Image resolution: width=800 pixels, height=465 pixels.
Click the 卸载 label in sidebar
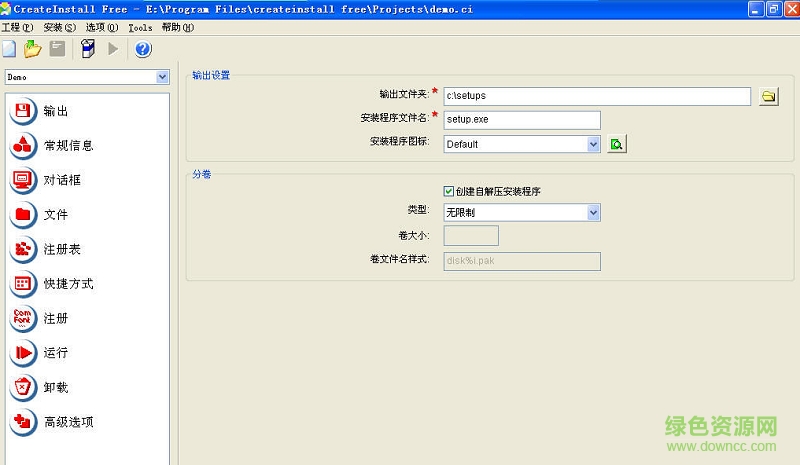[x=56, y=387]
